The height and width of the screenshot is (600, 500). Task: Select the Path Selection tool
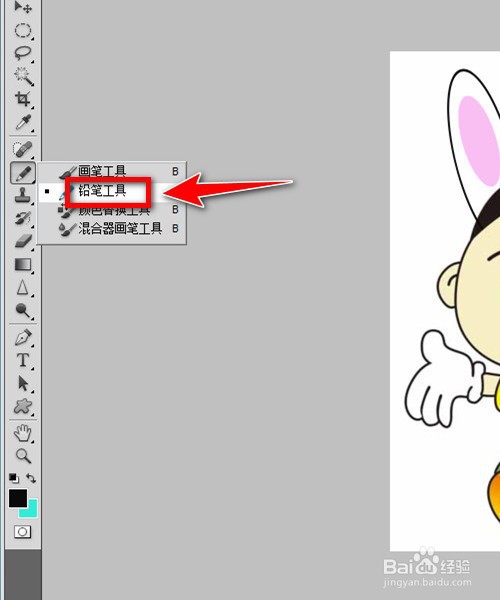tap(23, 383)
